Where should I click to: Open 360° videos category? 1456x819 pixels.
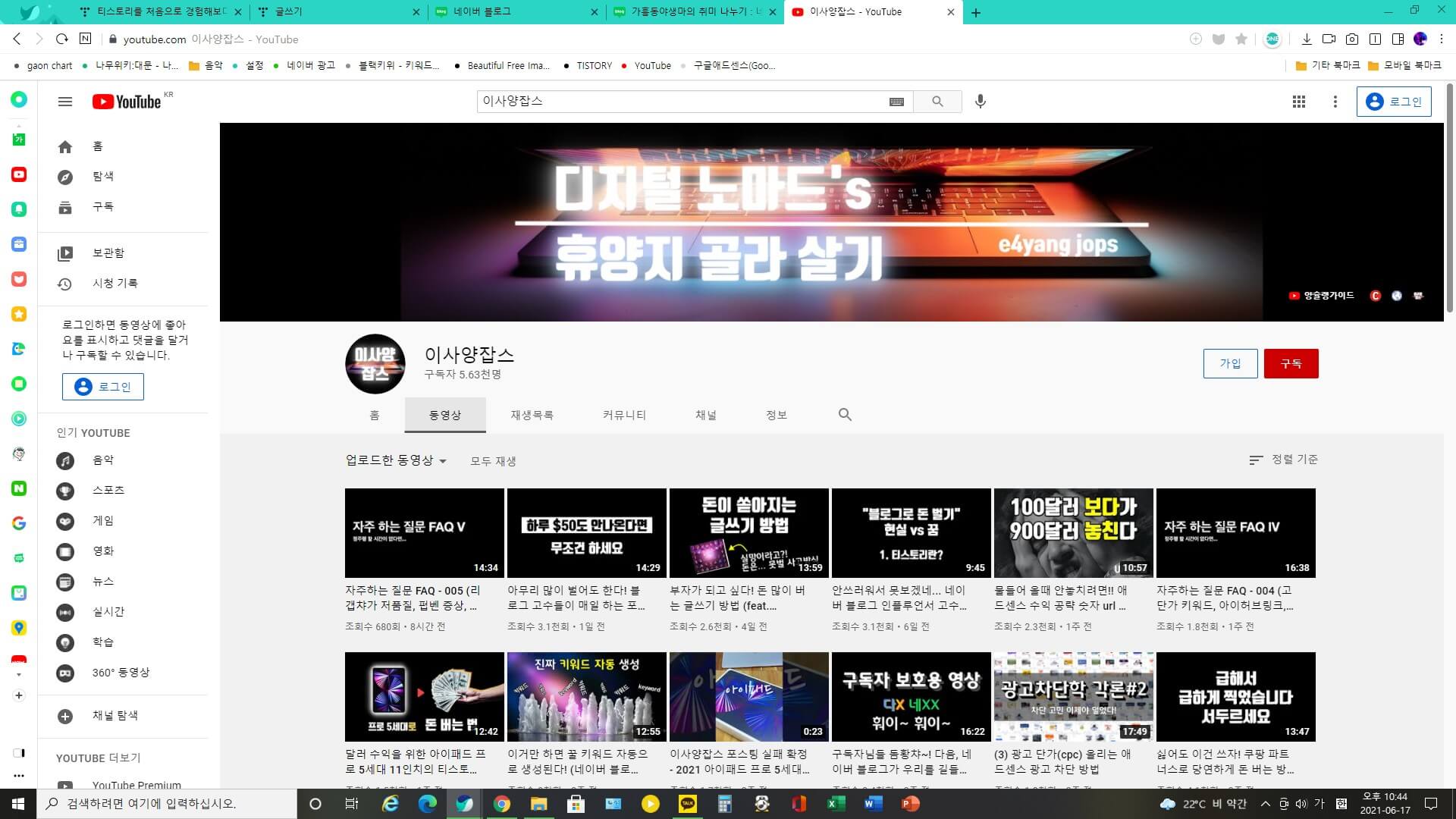[x=123, y=673]
